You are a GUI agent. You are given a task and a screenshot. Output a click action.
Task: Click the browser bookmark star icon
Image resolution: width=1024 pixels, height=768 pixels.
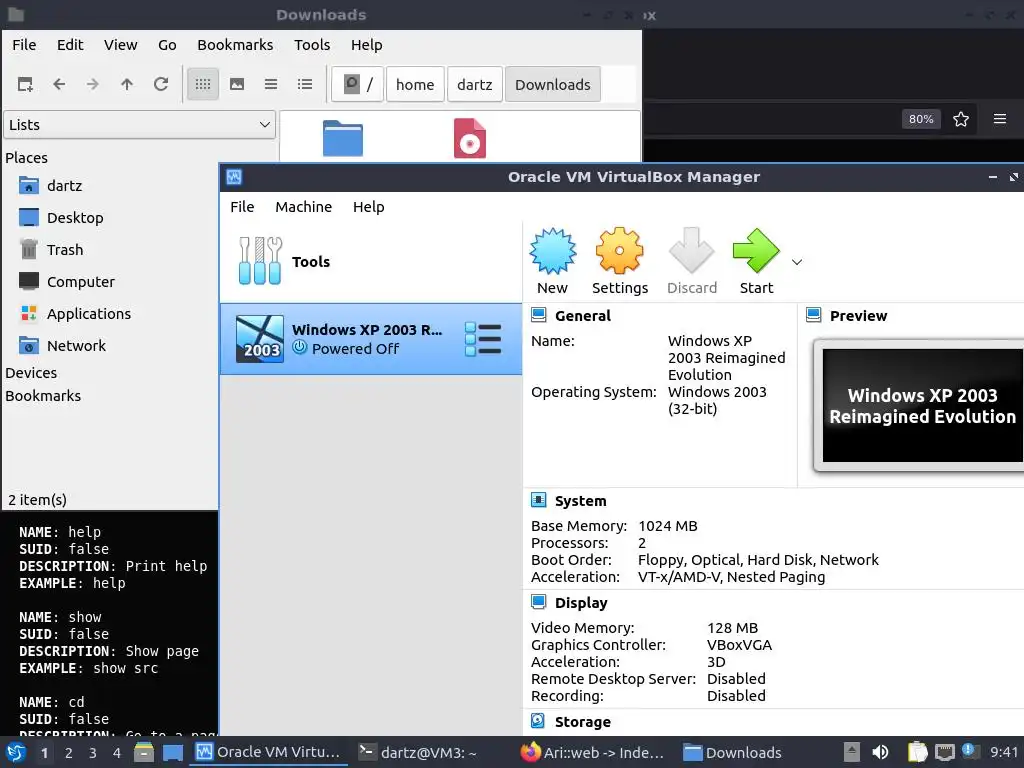(x=961, y=120)
